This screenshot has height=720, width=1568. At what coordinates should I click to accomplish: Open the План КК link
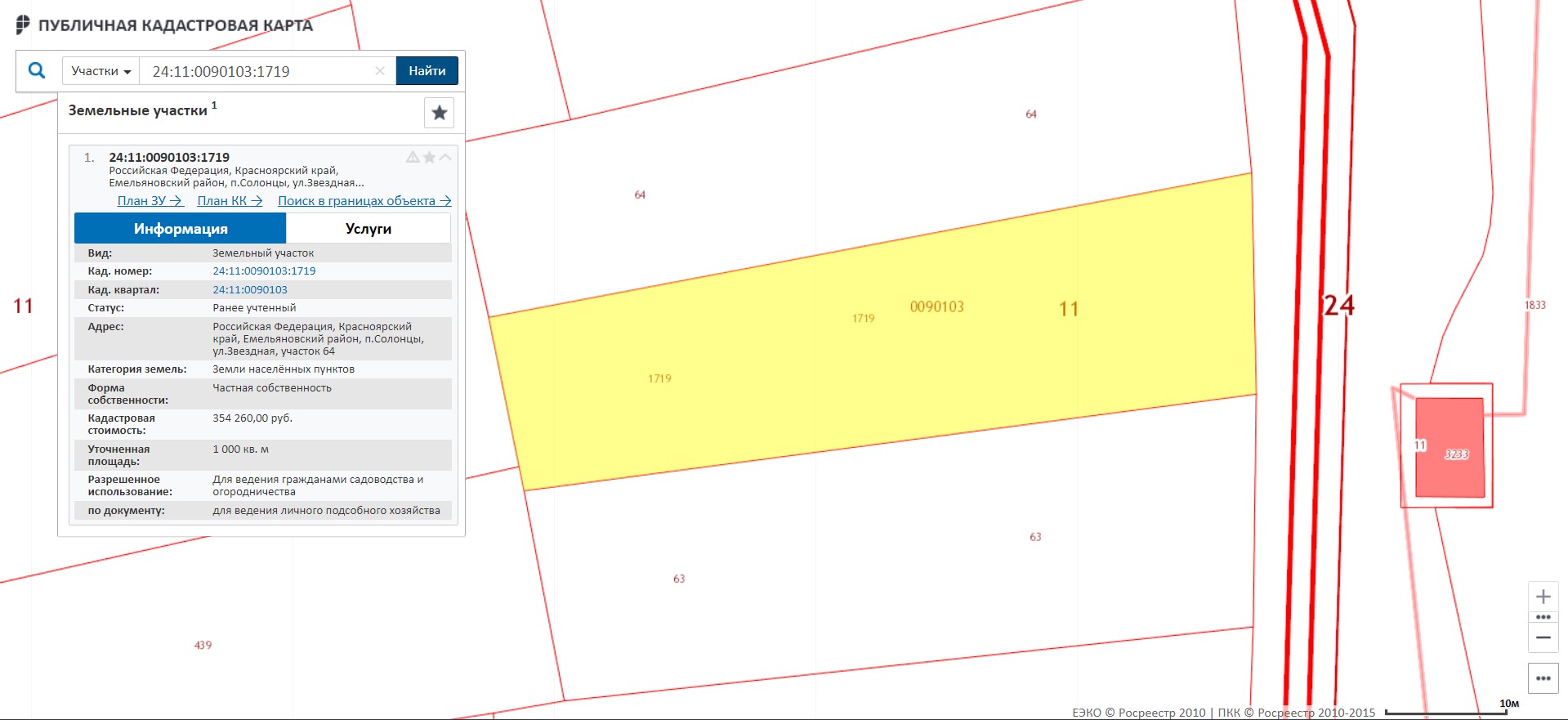pos(230,201)
